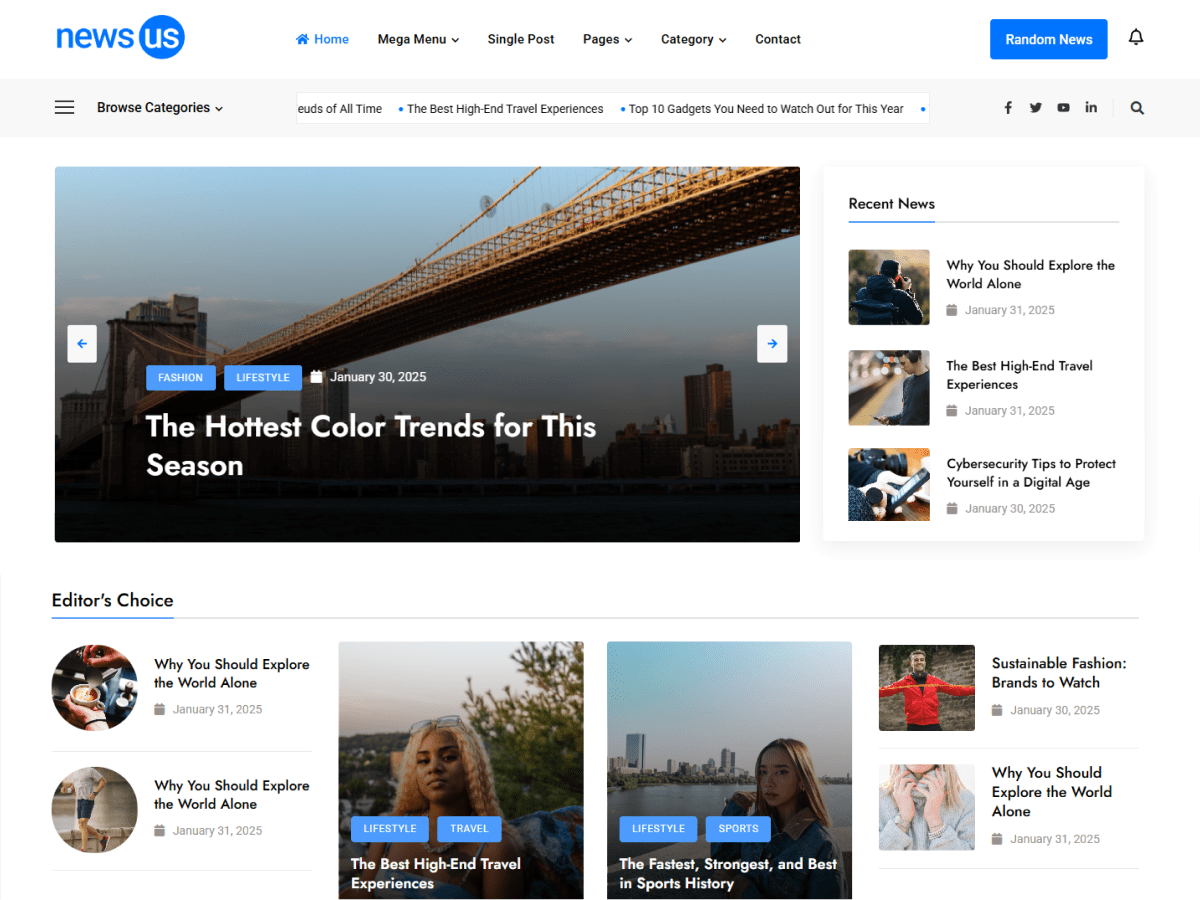Open ticker item Top 10 Gadgets You Need
The image size is (1200, 900).
pyautogui.click(x=766, y=109)
